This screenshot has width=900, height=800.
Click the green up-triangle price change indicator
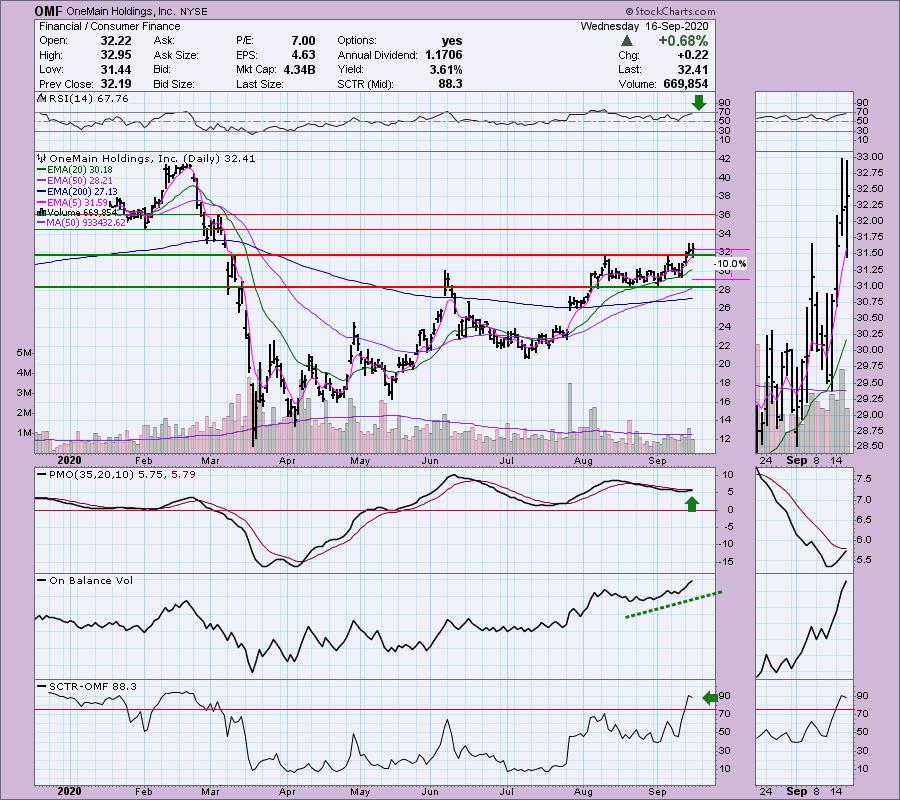pos(627,41)
